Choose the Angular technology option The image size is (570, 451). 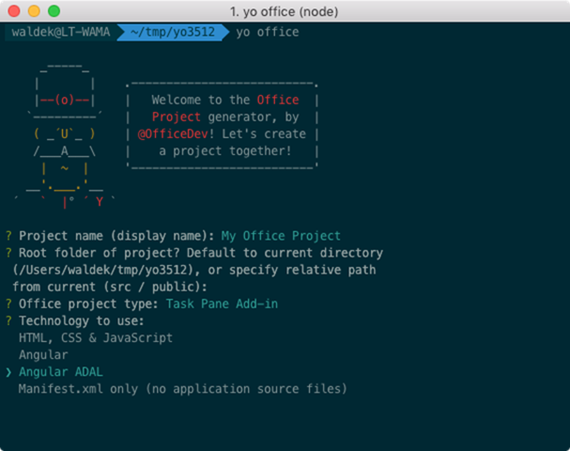pyautogui.click(x=43, y=355)
